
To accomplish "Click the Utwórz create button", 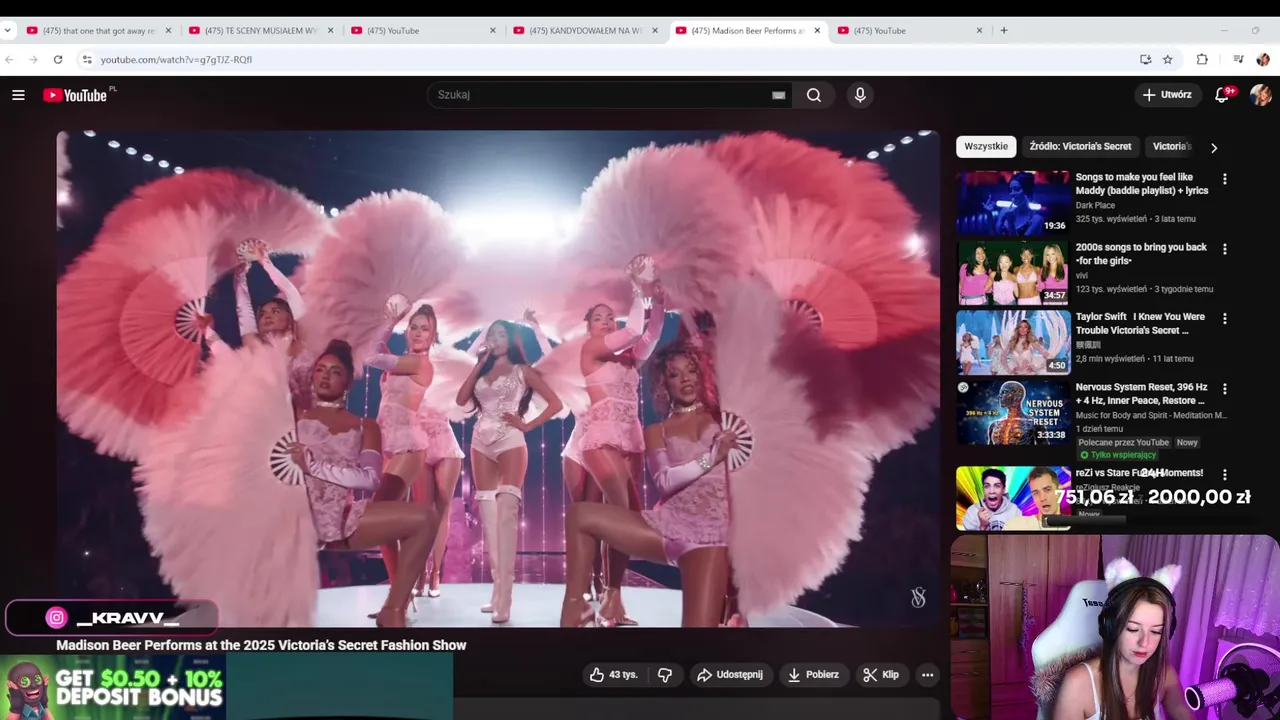I will point(1167,95).
